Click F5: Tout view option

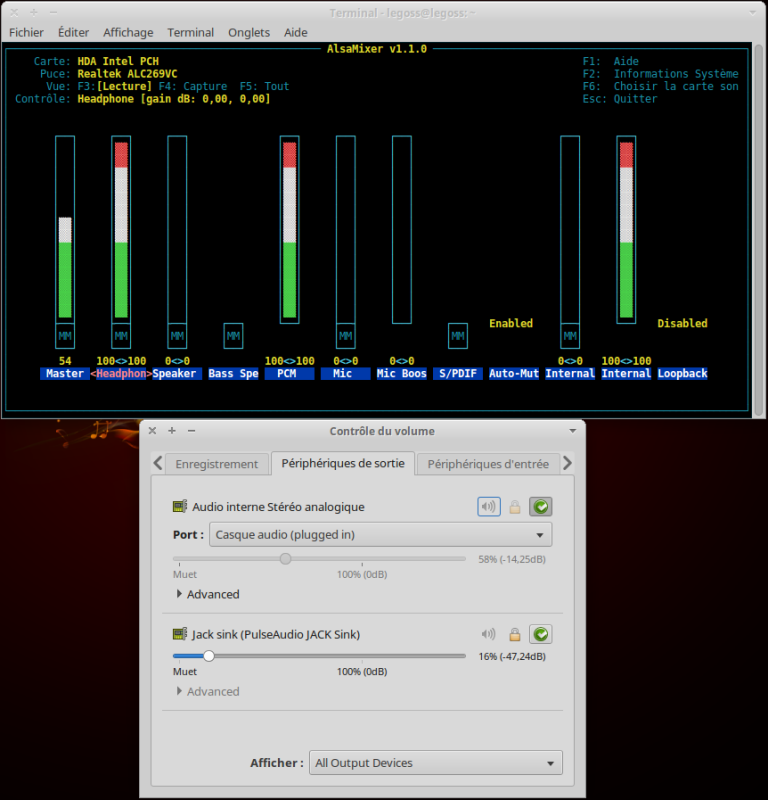coord(264,86)
